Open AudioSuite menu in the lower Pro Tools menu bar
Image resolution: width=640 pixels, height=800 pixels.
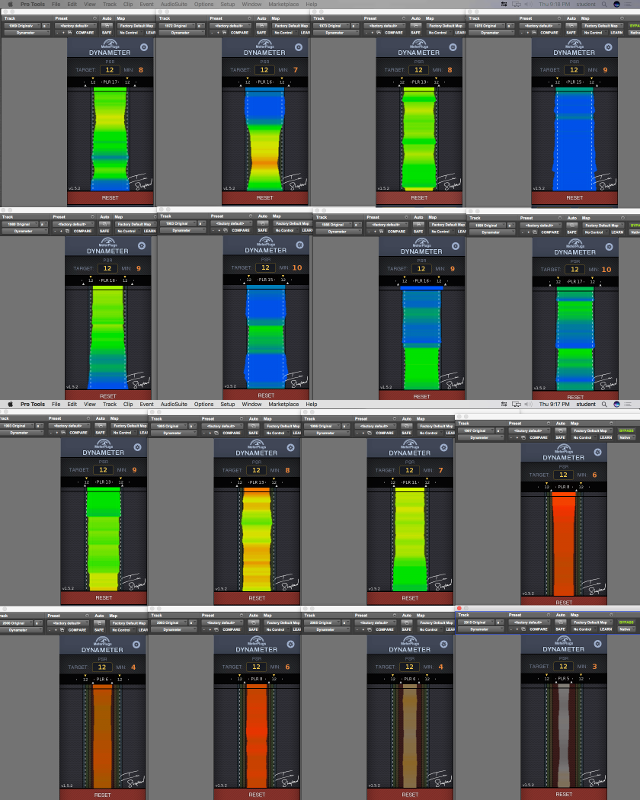click(174, 404)
